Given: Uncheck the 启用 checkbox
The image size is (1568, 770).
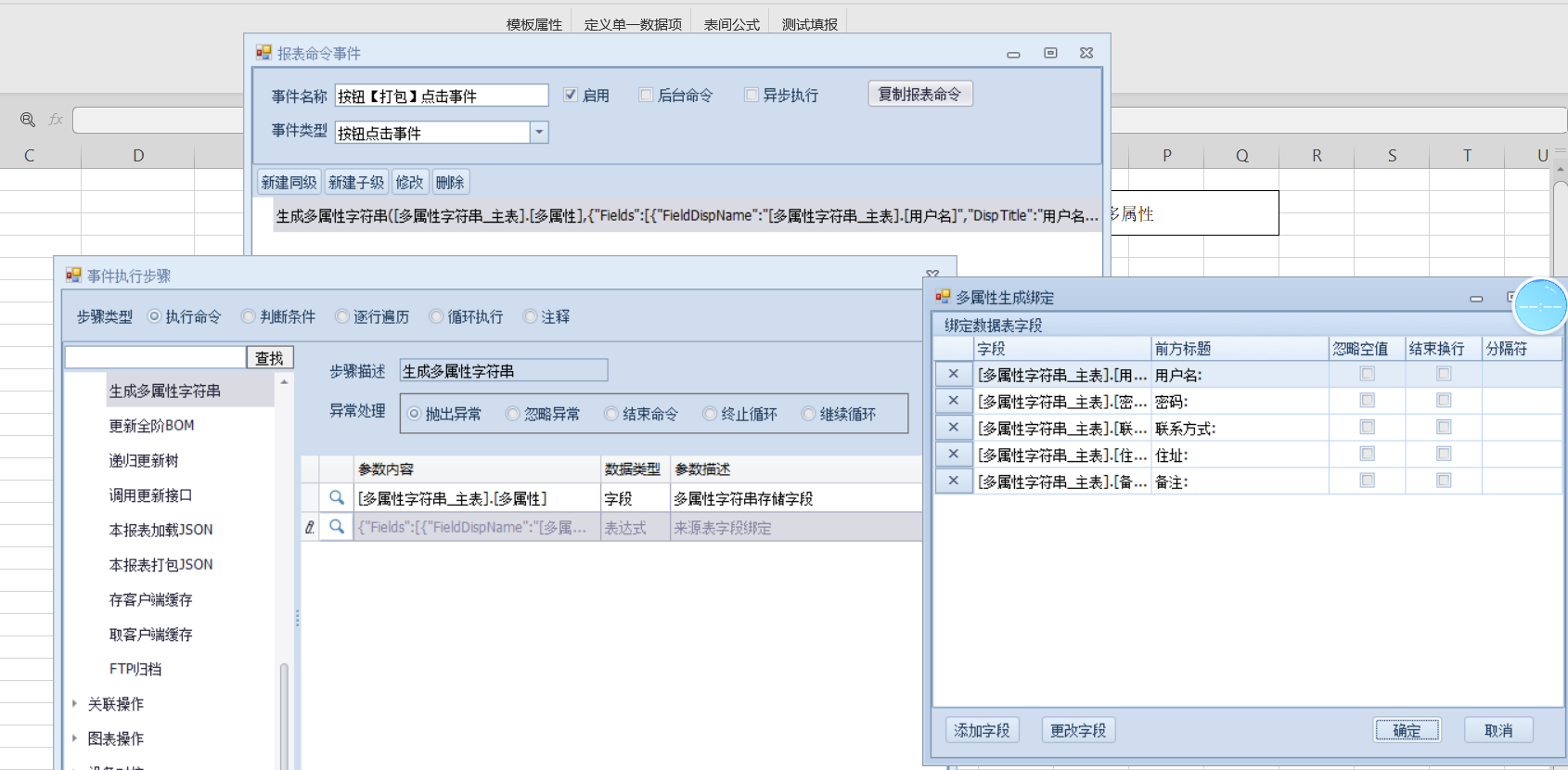Looking at the screenshot, I should pyautogui.click(x=571, y=95).
